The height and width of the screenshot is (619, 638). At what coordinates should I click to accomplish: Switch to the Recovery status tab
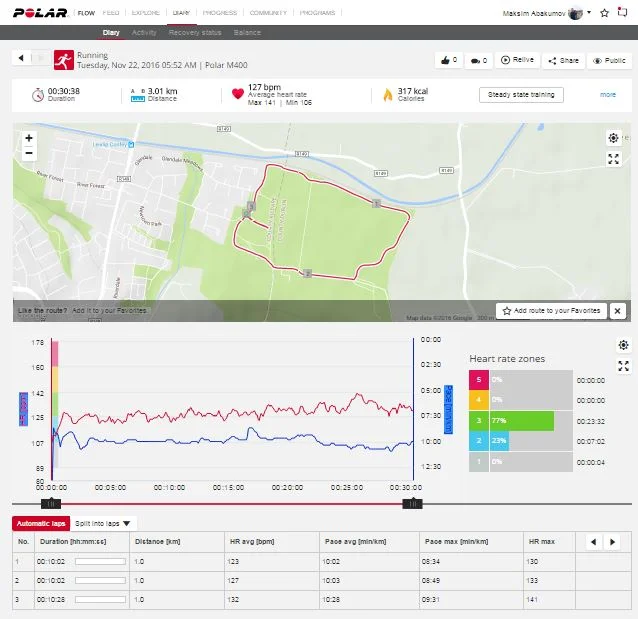tap(196, 33)
